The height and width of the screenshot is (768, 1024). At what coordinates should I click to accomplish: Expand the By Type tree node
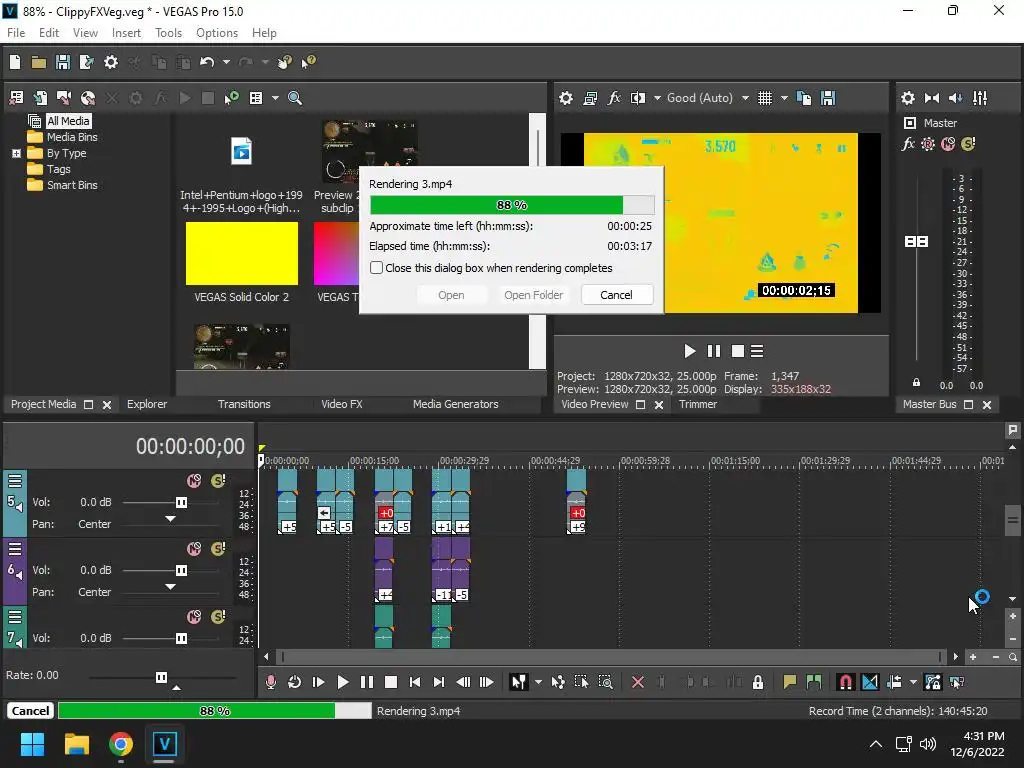16,153
